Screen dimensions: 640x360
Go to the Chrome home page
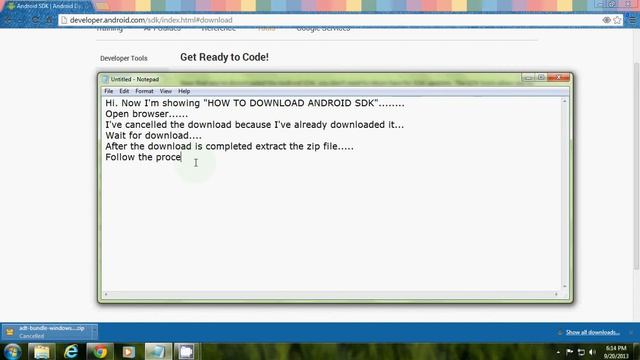49,20
